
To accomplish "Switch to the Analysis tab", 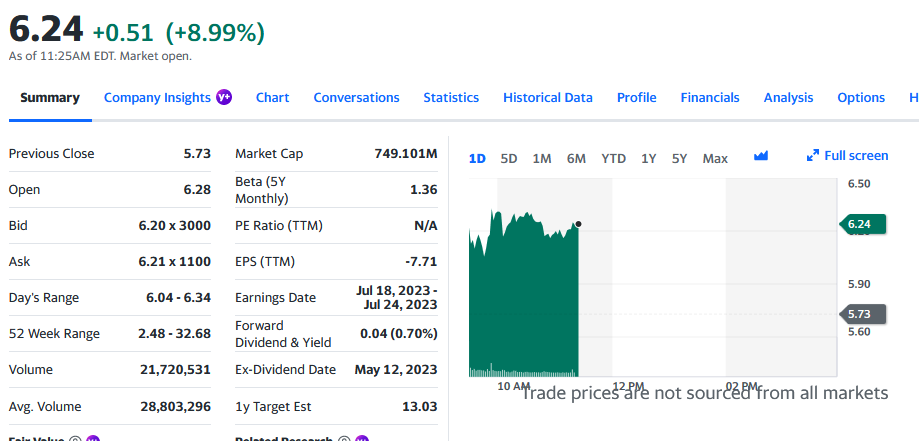I will click(x=788, y=97).
